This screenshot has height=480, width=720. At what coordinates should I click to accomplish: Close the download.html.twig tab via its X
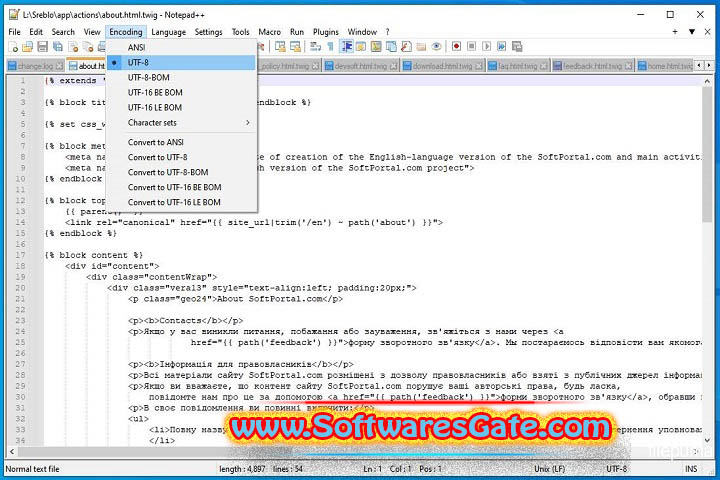pyautogui.click(x=479, y=66)
